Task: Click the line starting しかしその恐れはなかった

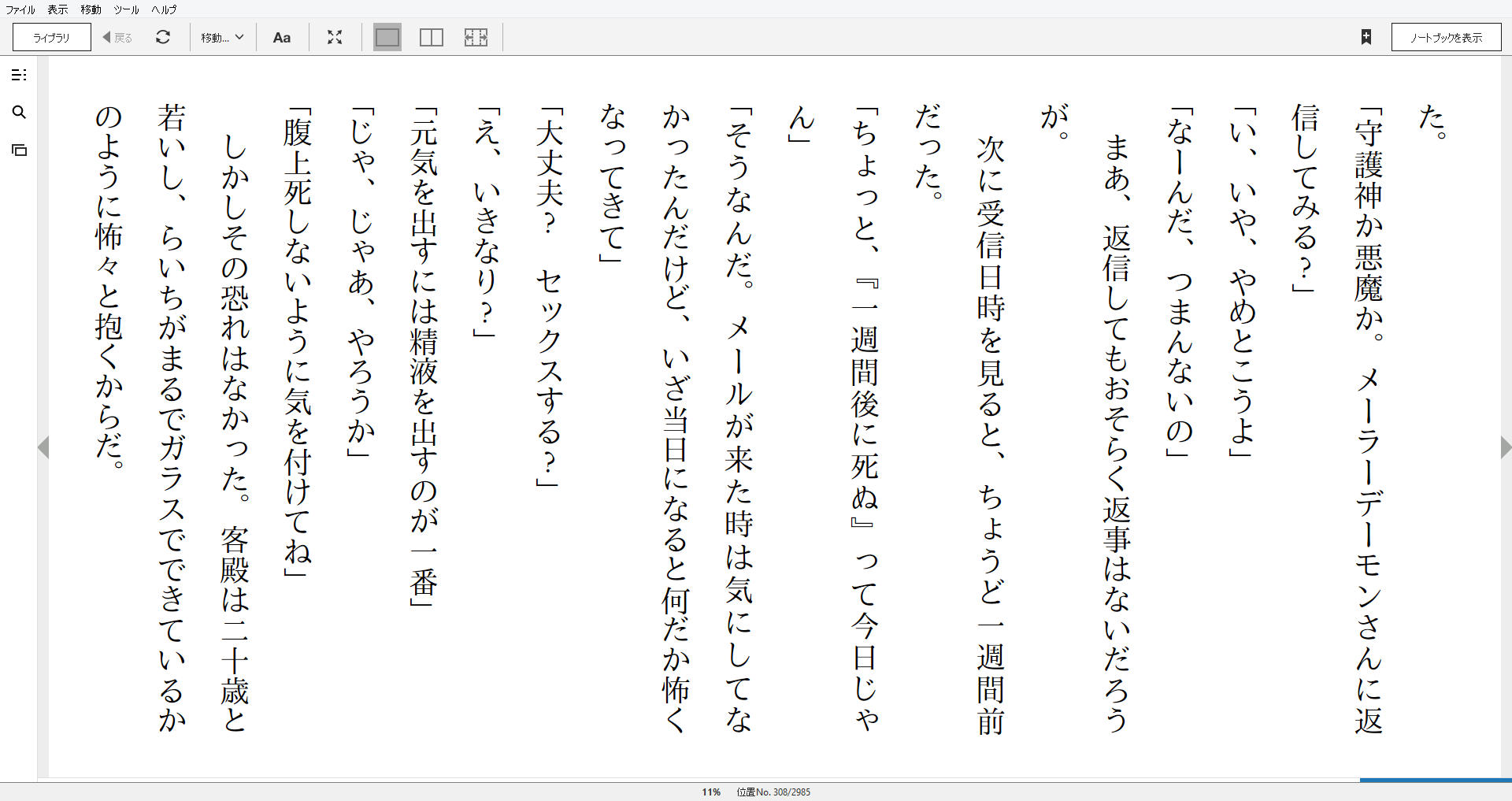Action: tap(235, 433)
